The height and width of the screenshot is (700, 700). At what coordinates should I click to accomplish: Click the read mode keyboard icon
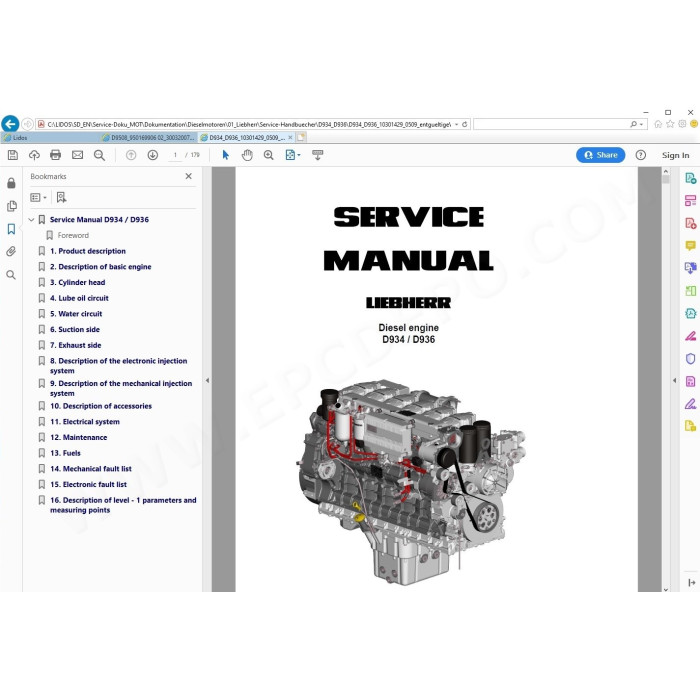pos(317,155)
